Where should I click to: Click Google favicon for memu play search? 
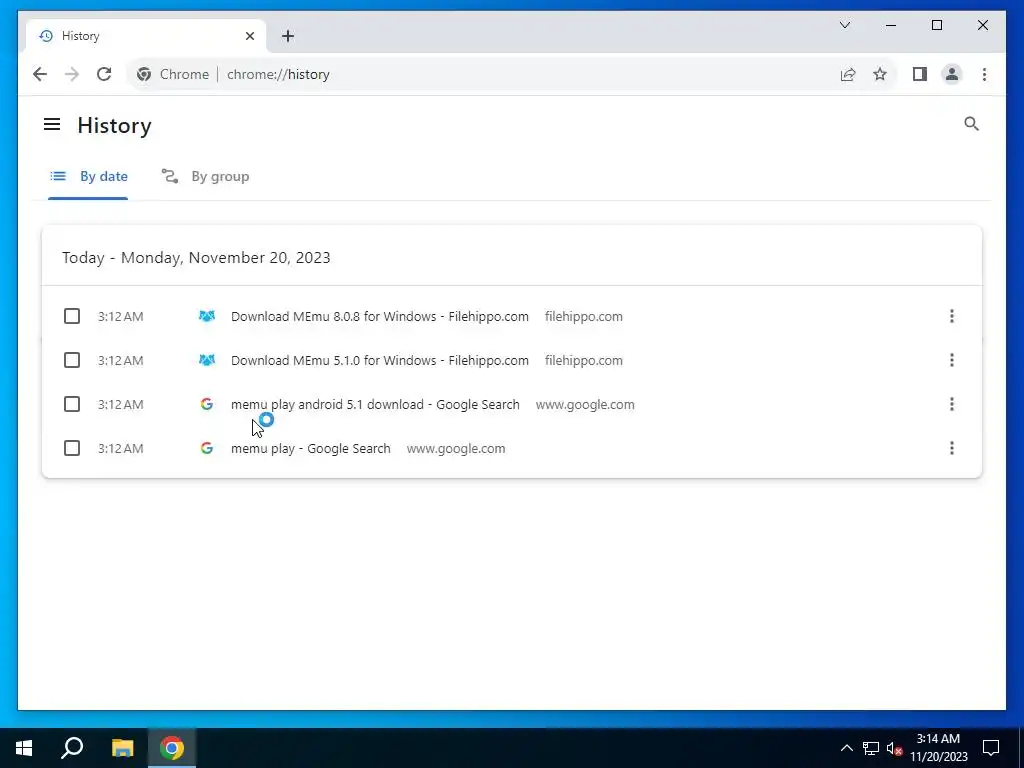206,448
